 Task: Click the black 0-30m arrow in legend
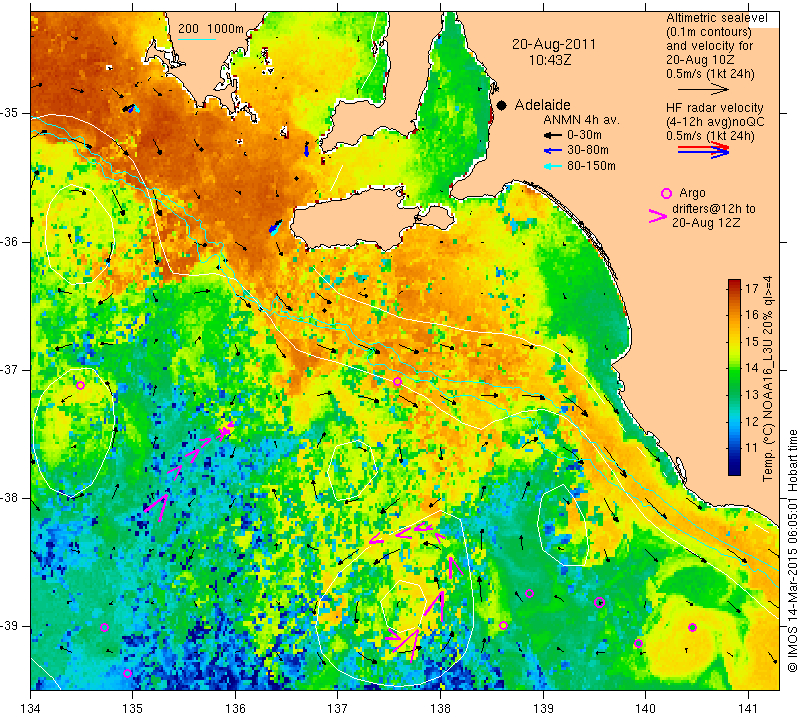tap(552, 136)
